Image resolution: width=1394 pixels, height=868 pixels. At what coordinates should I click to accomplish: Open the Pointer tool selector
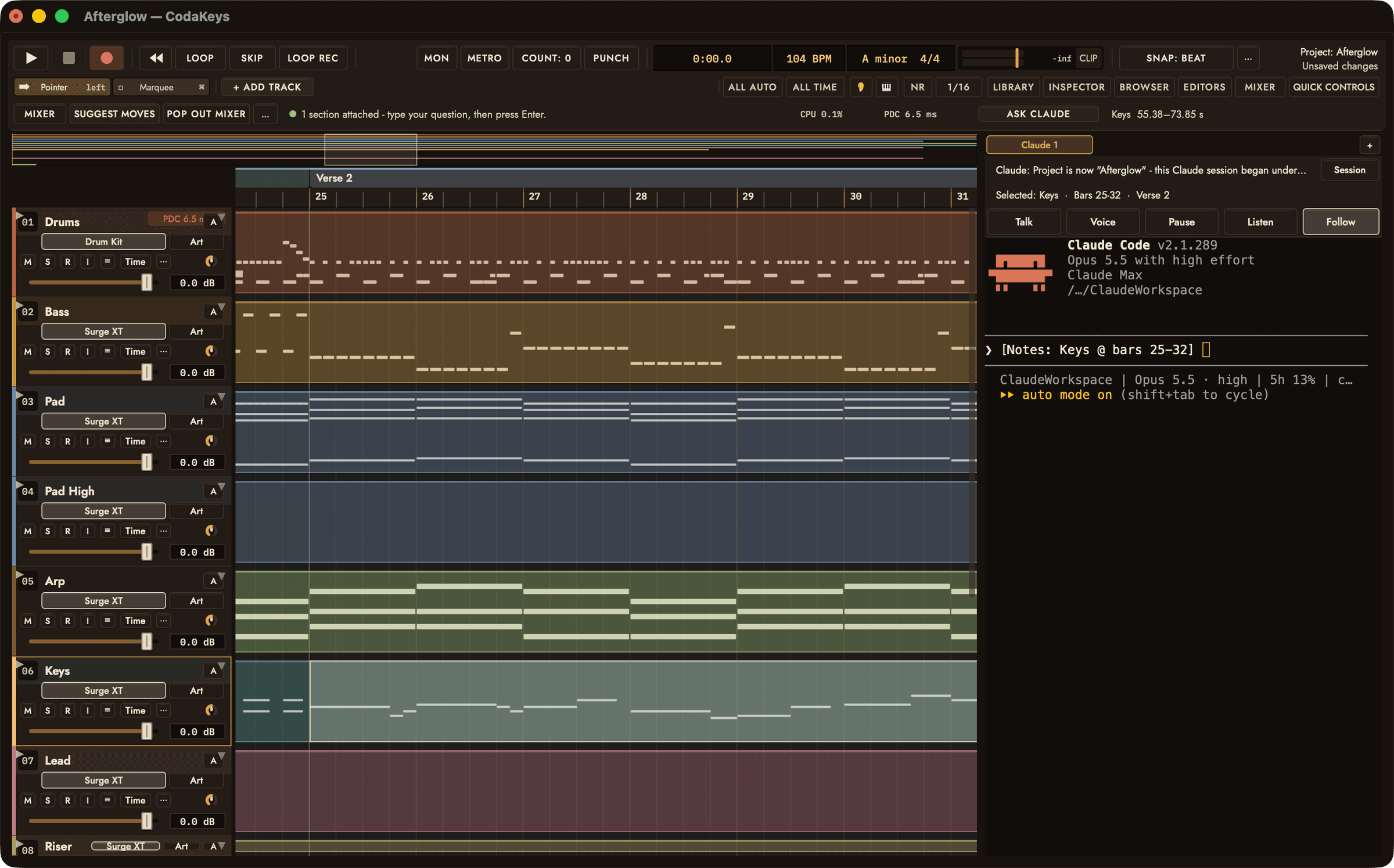62,87
